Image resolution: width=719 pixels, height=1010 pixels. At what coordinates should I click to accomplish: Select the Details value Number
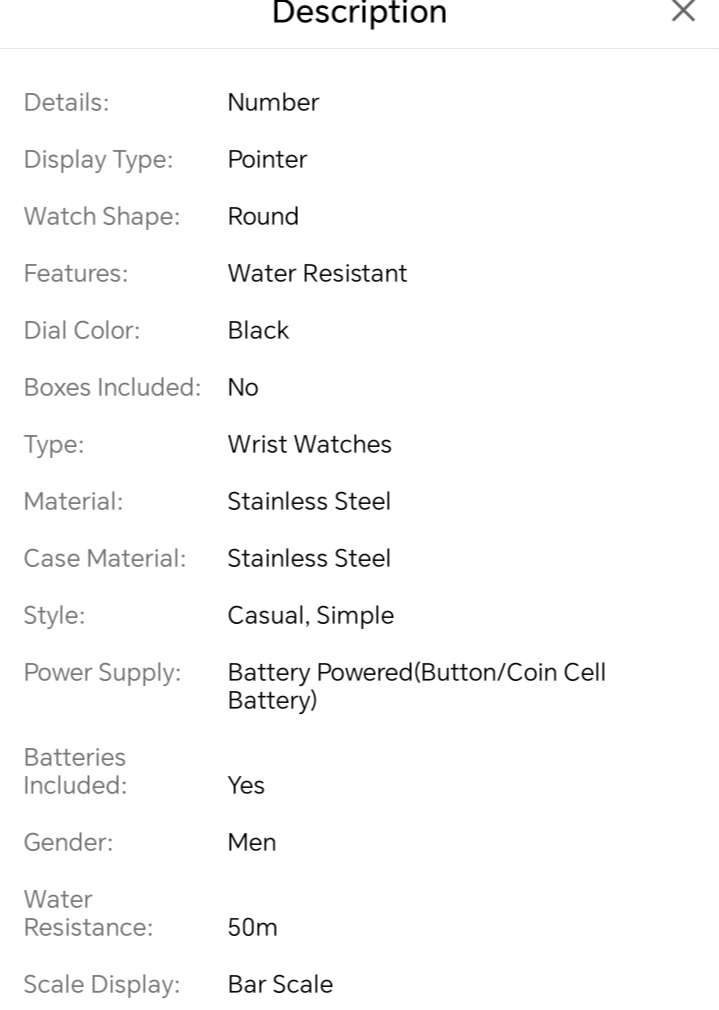pyautogui.click(x=273, y=102)
